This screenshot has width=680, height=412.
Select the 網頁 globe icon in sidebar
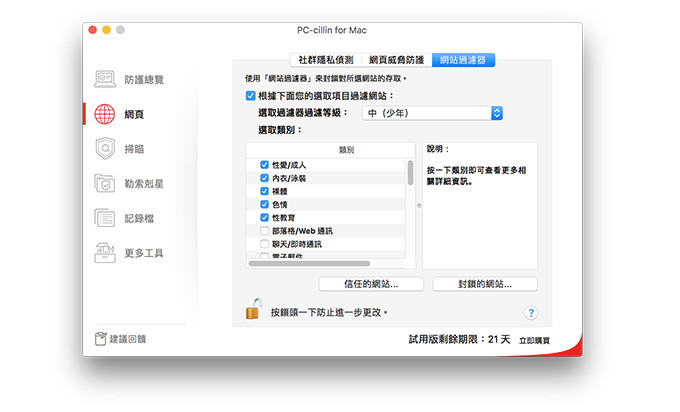point(106,114)
